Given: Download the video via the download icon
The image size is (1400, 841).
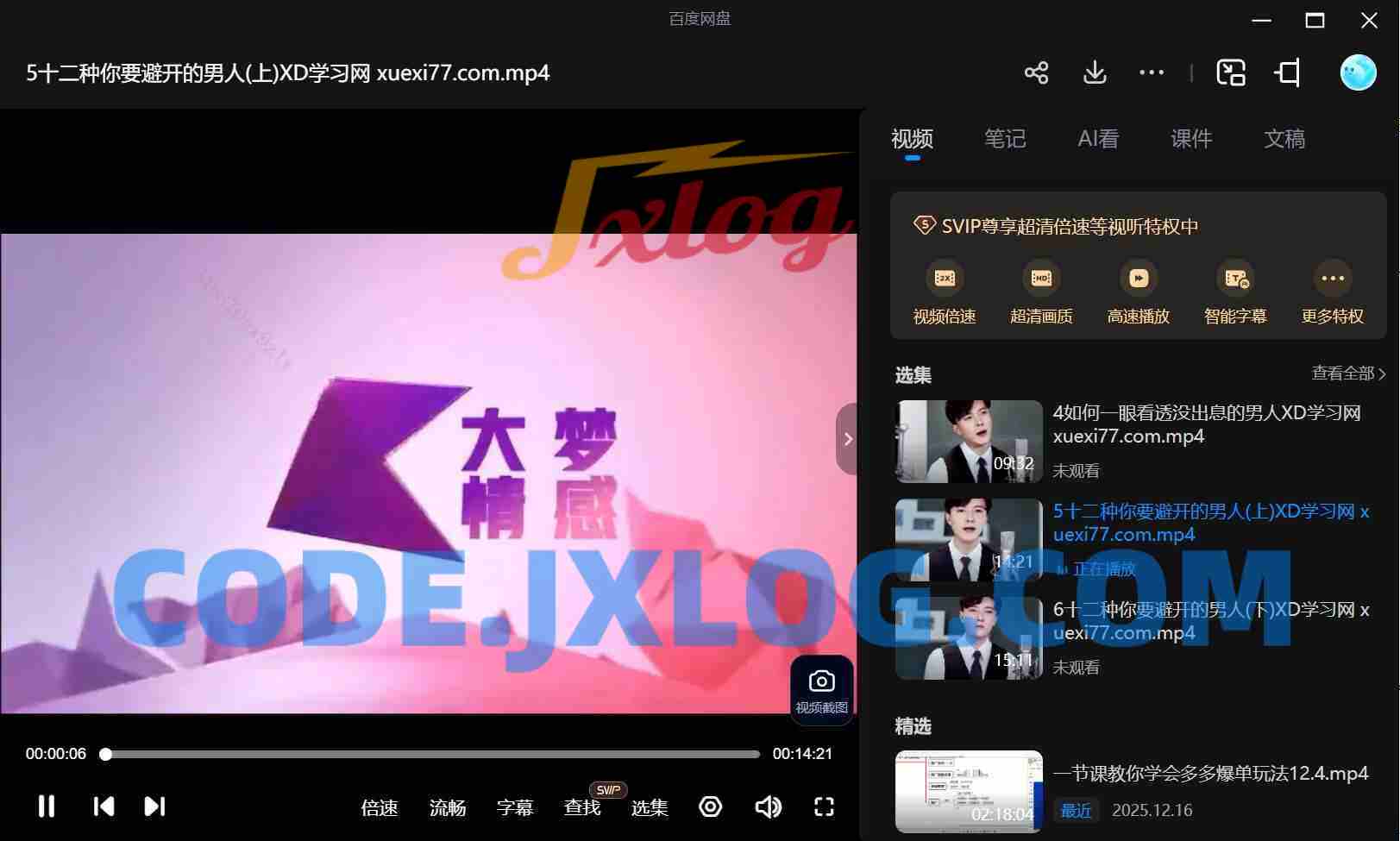Looking at the screenshot, I should (x=1095, y=72).
